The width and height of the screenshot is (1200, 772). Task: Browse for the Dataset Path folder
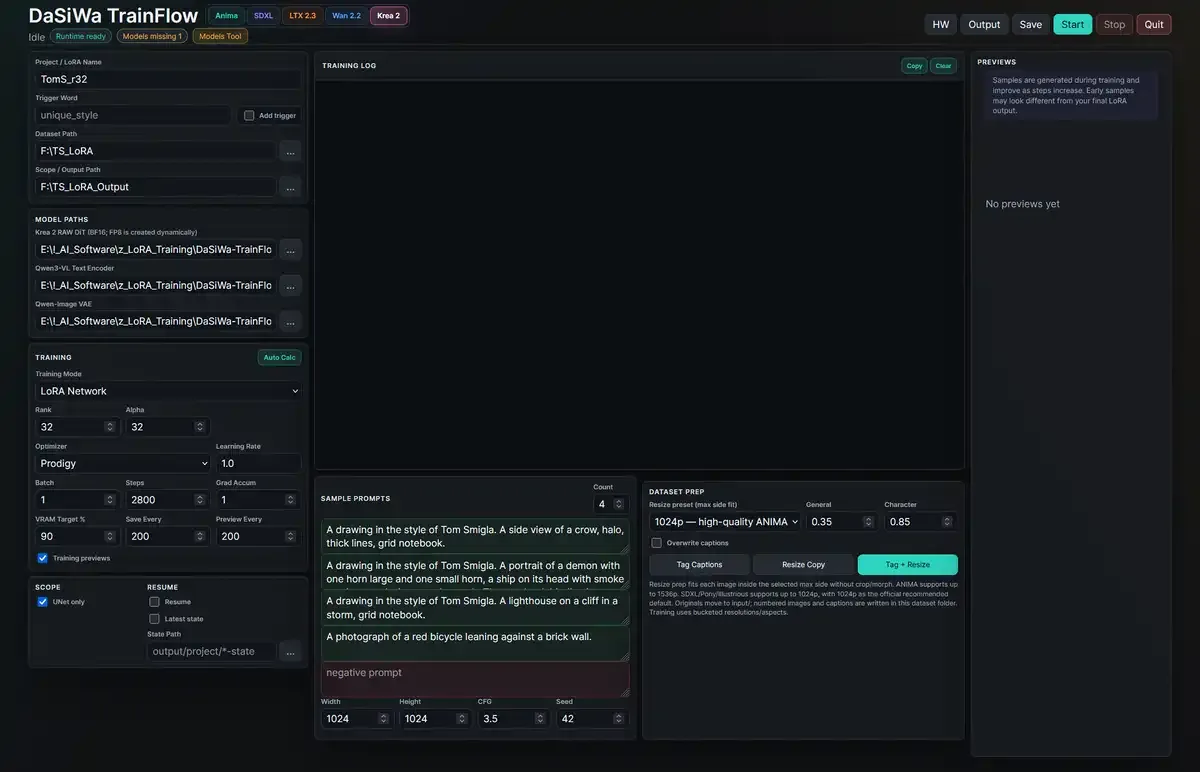(x=290, y=151)
